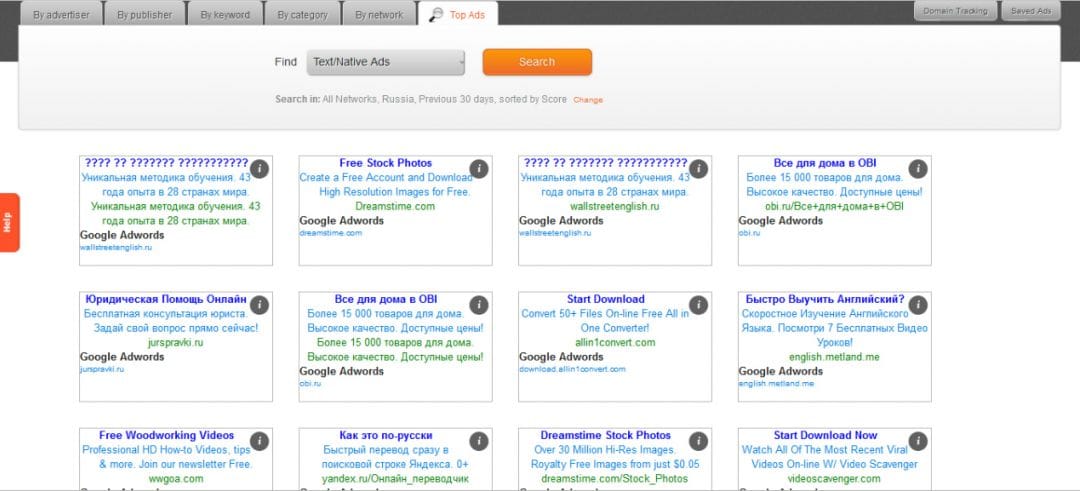Click info icon on Start Download ad
1080x491 pixels.
698,305
